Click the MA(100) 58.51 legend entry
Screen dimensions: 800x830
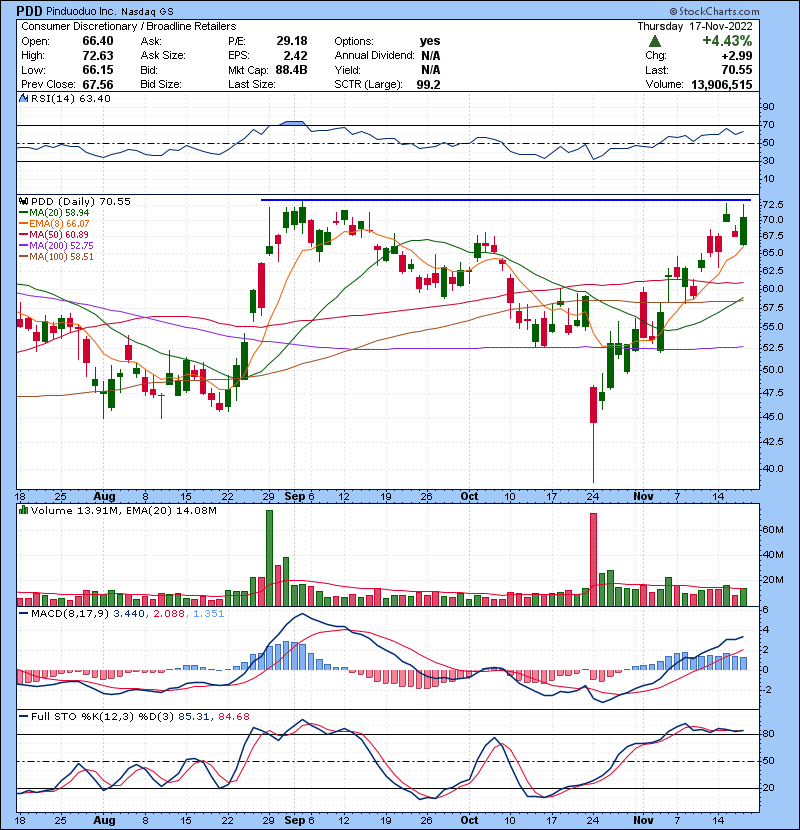[61, 257]
